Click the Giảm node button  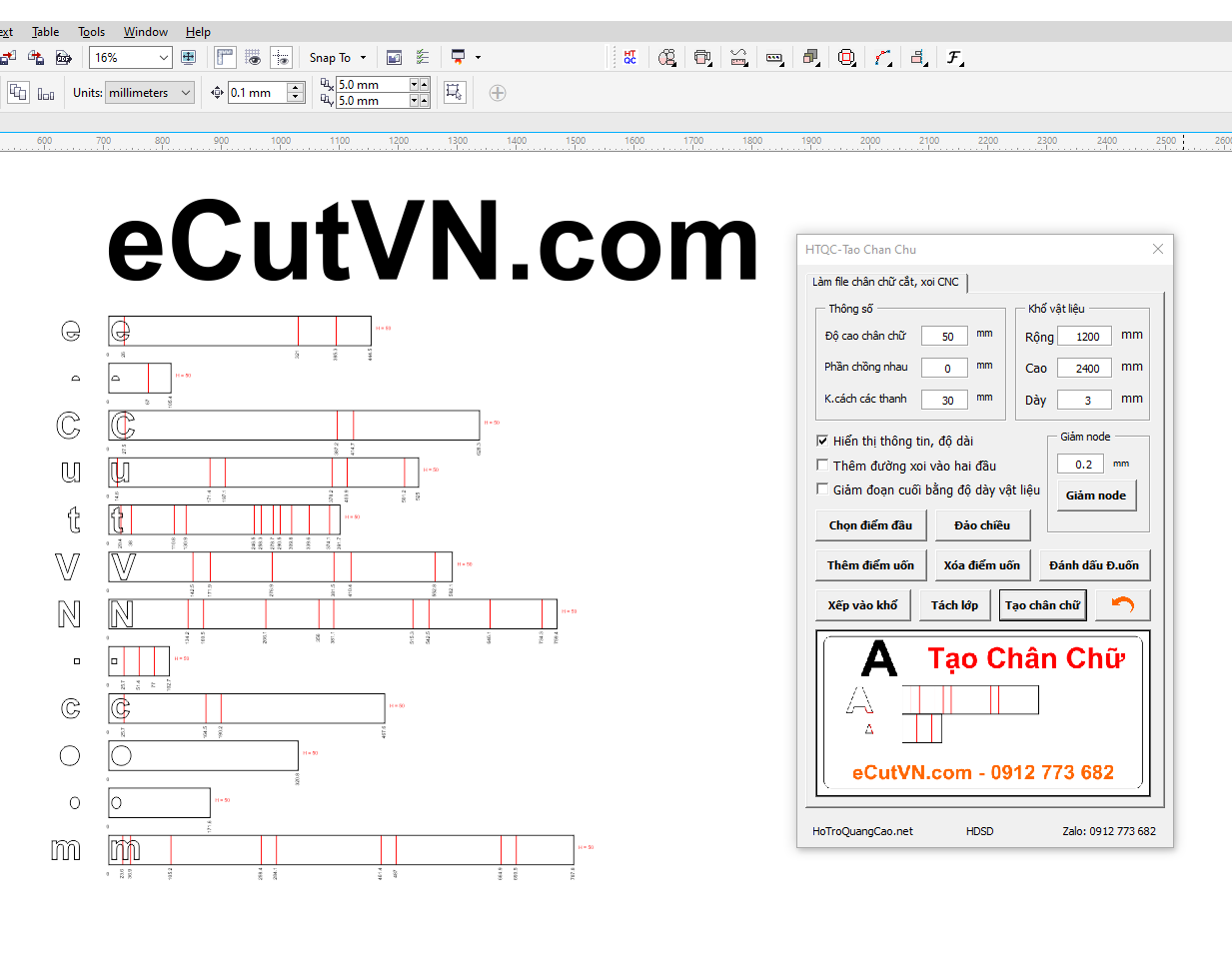pyautogui.click(x=1096, y=495)
